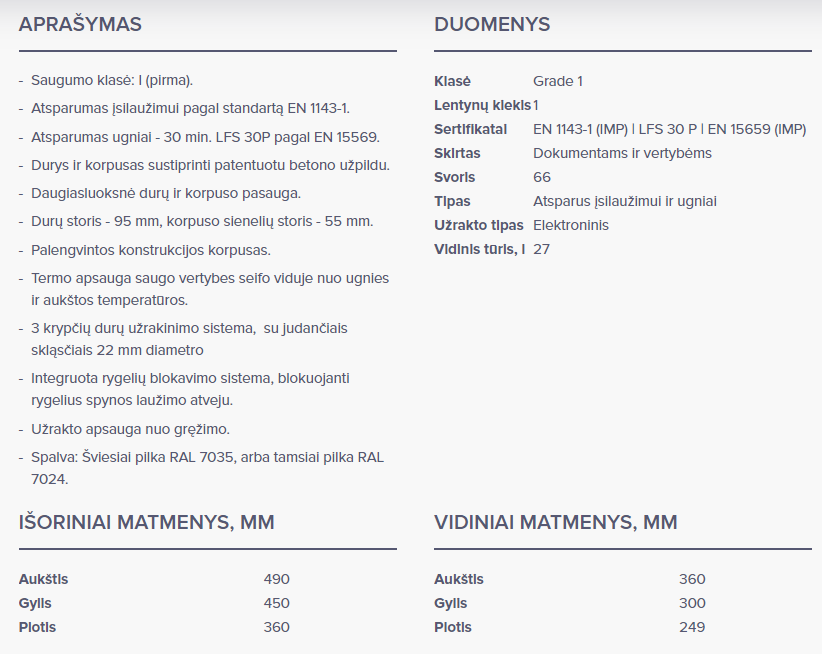822x654 pixels.
Task: Click the 'Sertifikatai' label
Action: point(470,129)
